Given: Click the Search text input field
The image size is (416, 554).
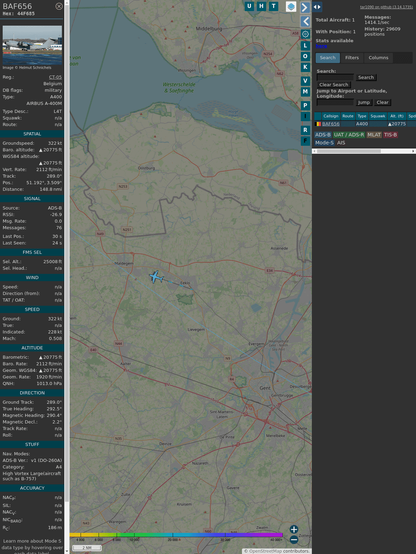Looking at the screenshot, I should (x=335, y=77).
